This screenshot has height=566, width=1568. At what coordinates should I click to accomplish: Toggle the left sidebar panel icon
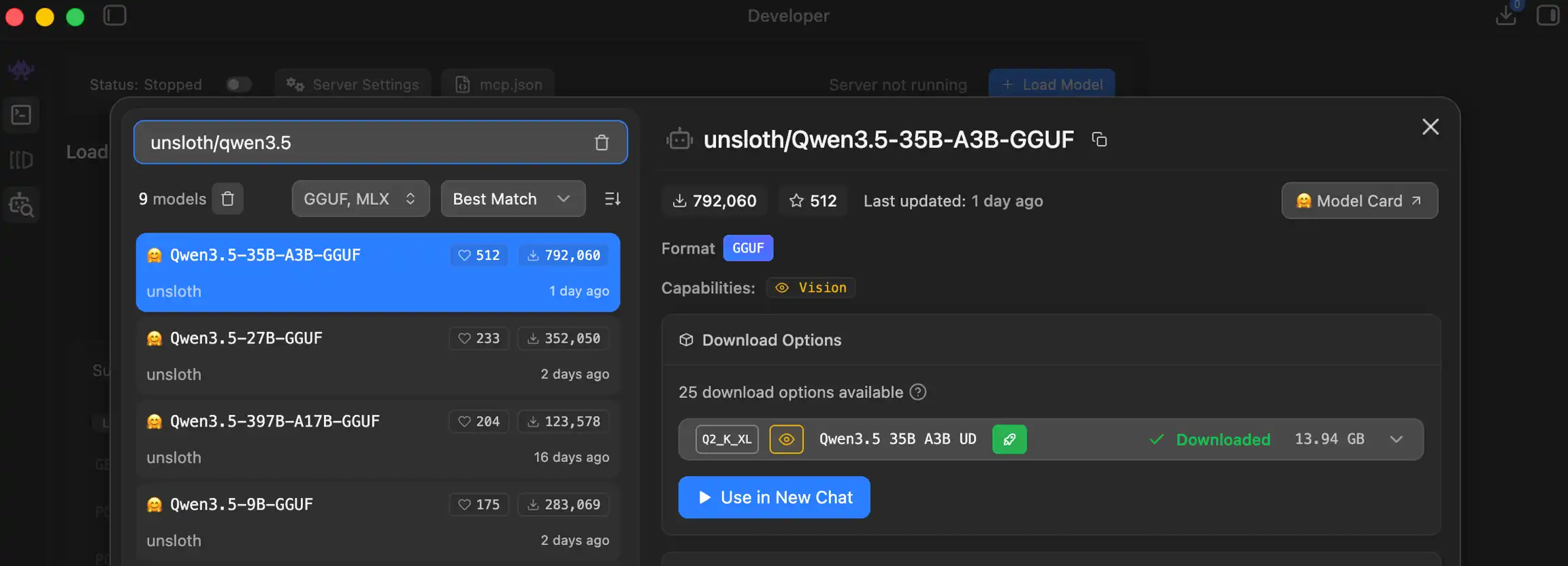click(114, 15)
